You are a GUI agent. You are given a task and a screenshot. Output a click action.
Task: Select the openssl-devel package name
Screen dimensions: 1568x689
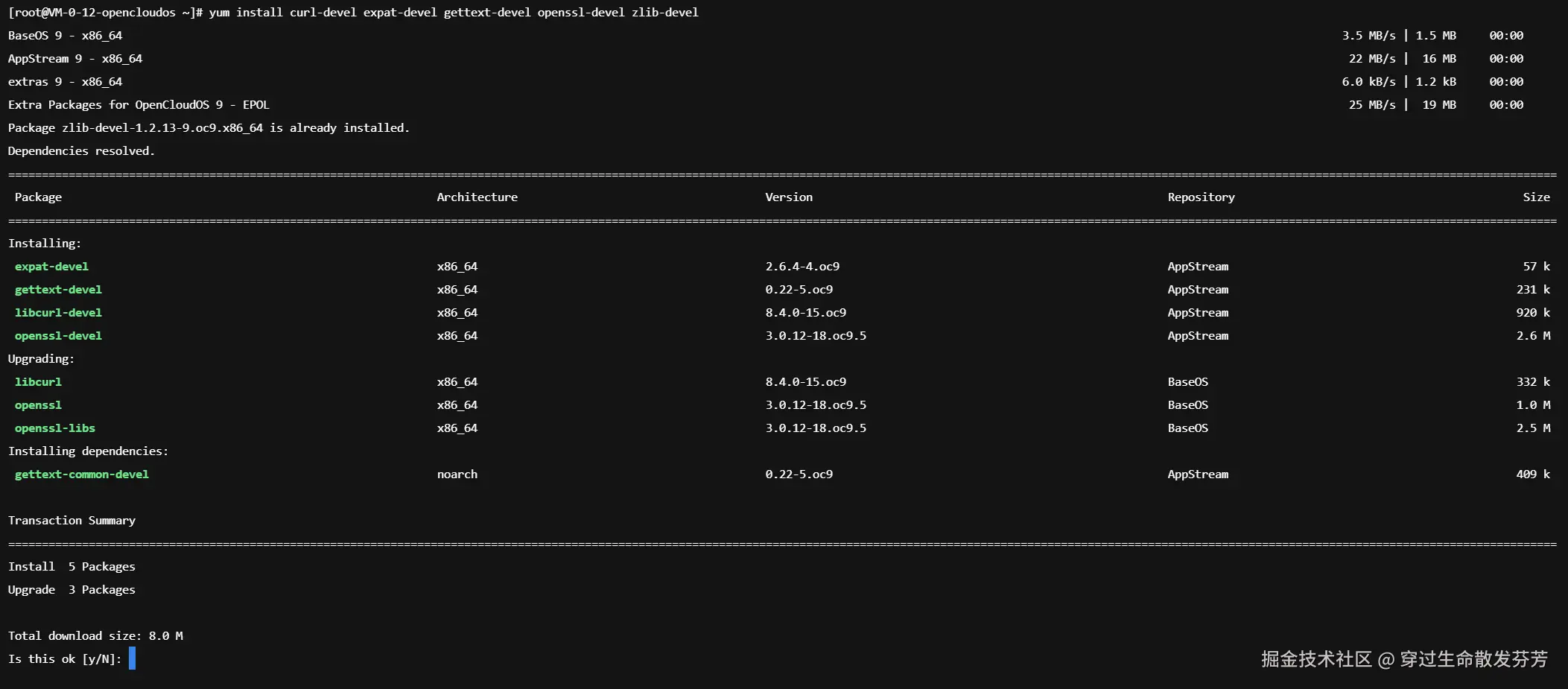point(58,336)
